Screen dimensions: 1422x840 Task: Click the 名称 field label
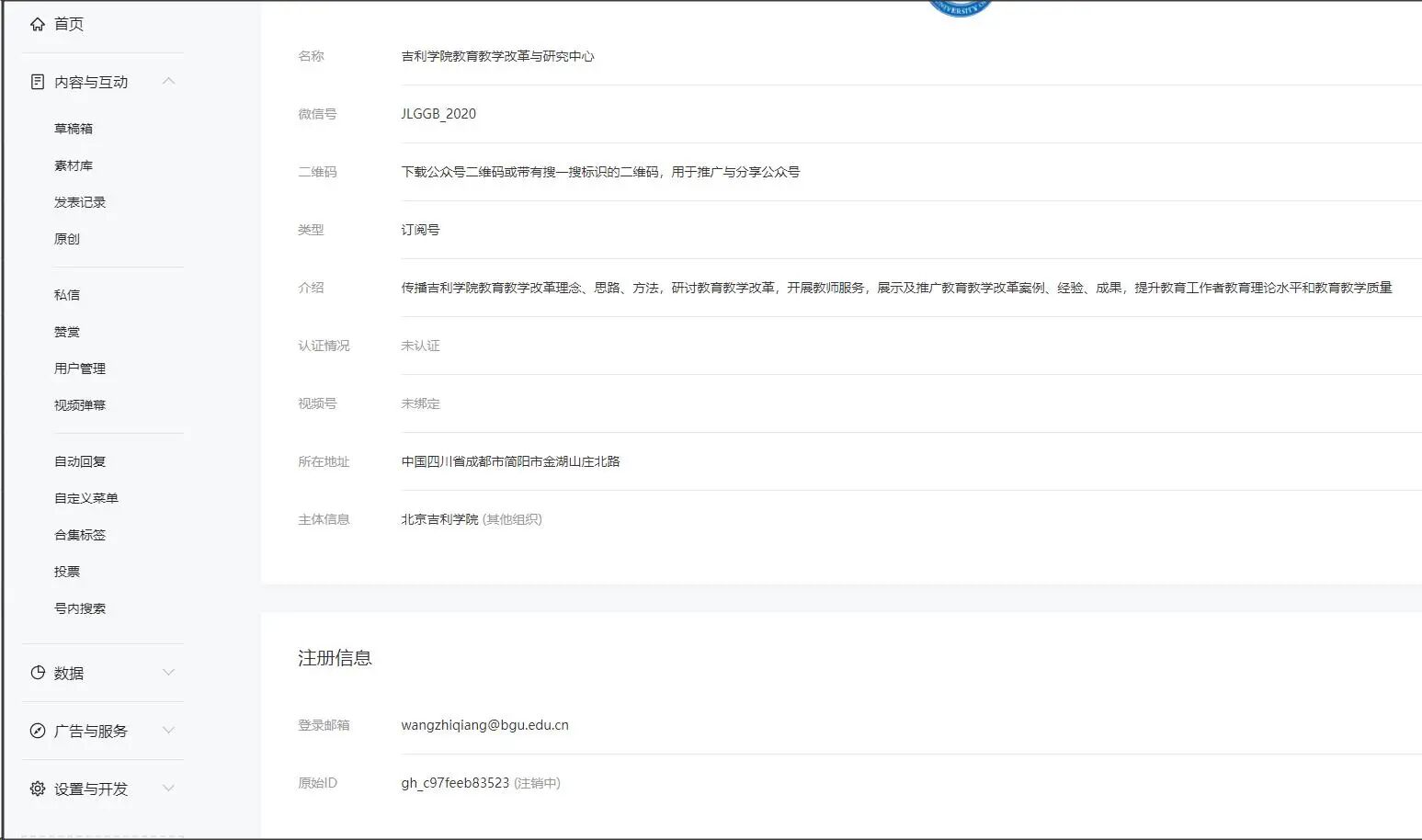click(311, 56)
